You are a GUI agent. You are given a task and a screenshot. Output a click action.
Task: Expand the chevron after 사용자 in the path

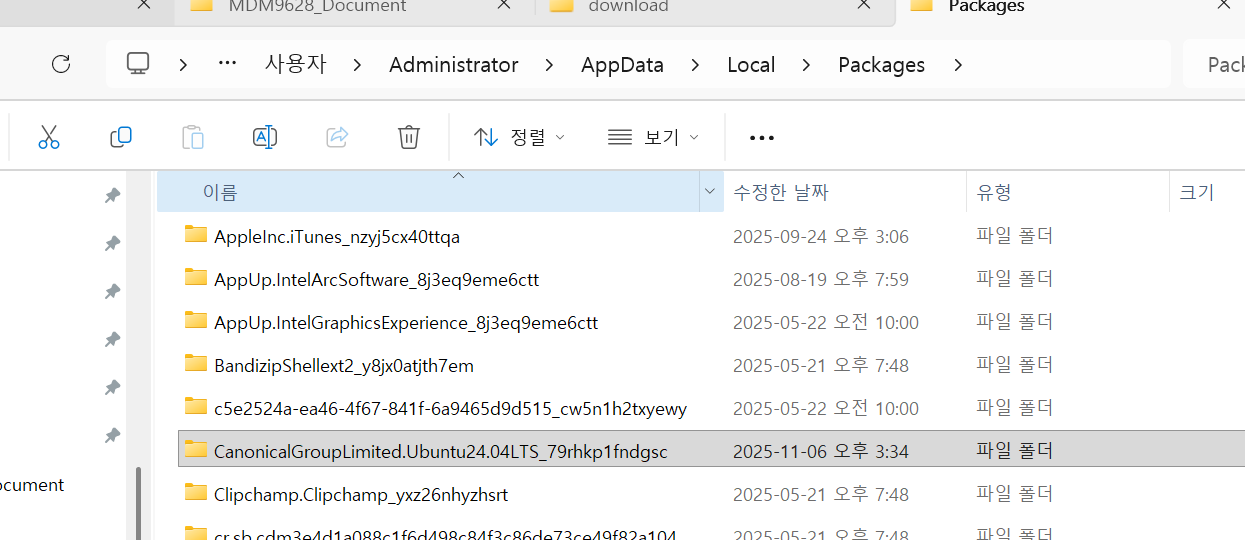click(x=357, y=65)
